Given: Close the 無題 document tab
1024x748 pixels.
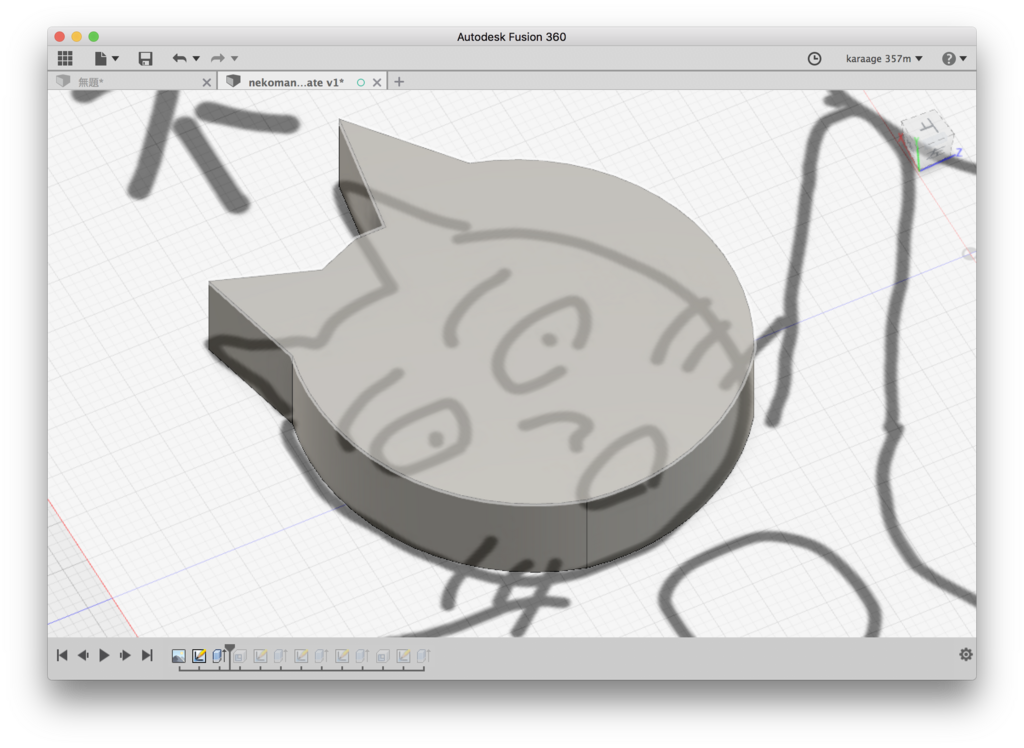Looking at the screenshot, I should point(207,81).
